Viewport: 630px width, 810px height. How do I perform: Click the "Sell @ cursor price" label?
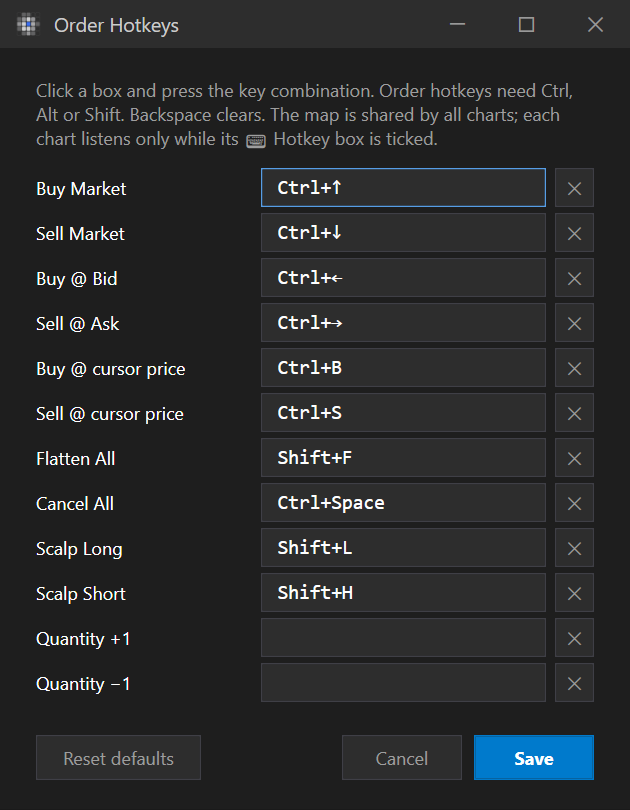109,413
